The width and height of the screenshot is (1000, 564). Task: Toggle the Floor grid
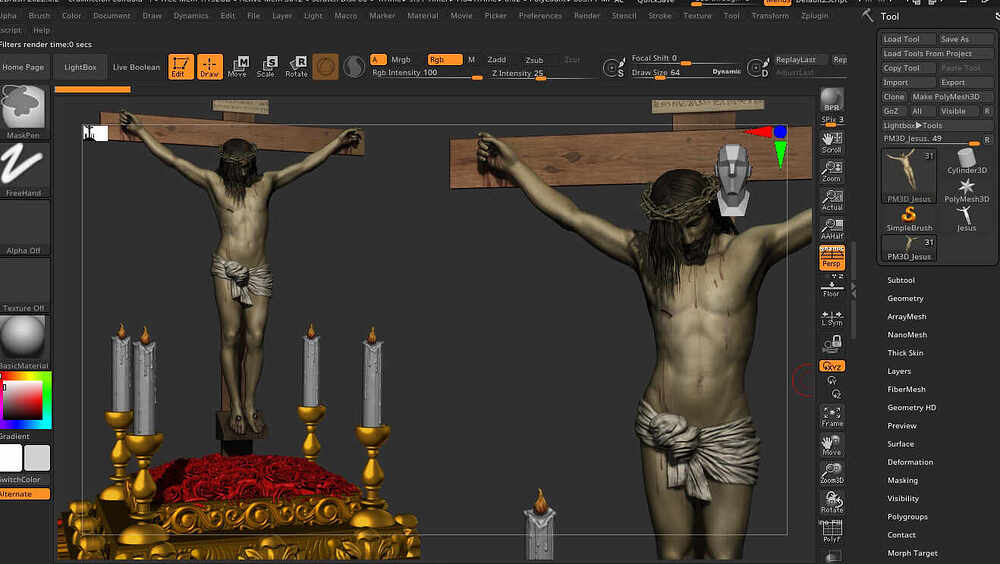point(832,286)
